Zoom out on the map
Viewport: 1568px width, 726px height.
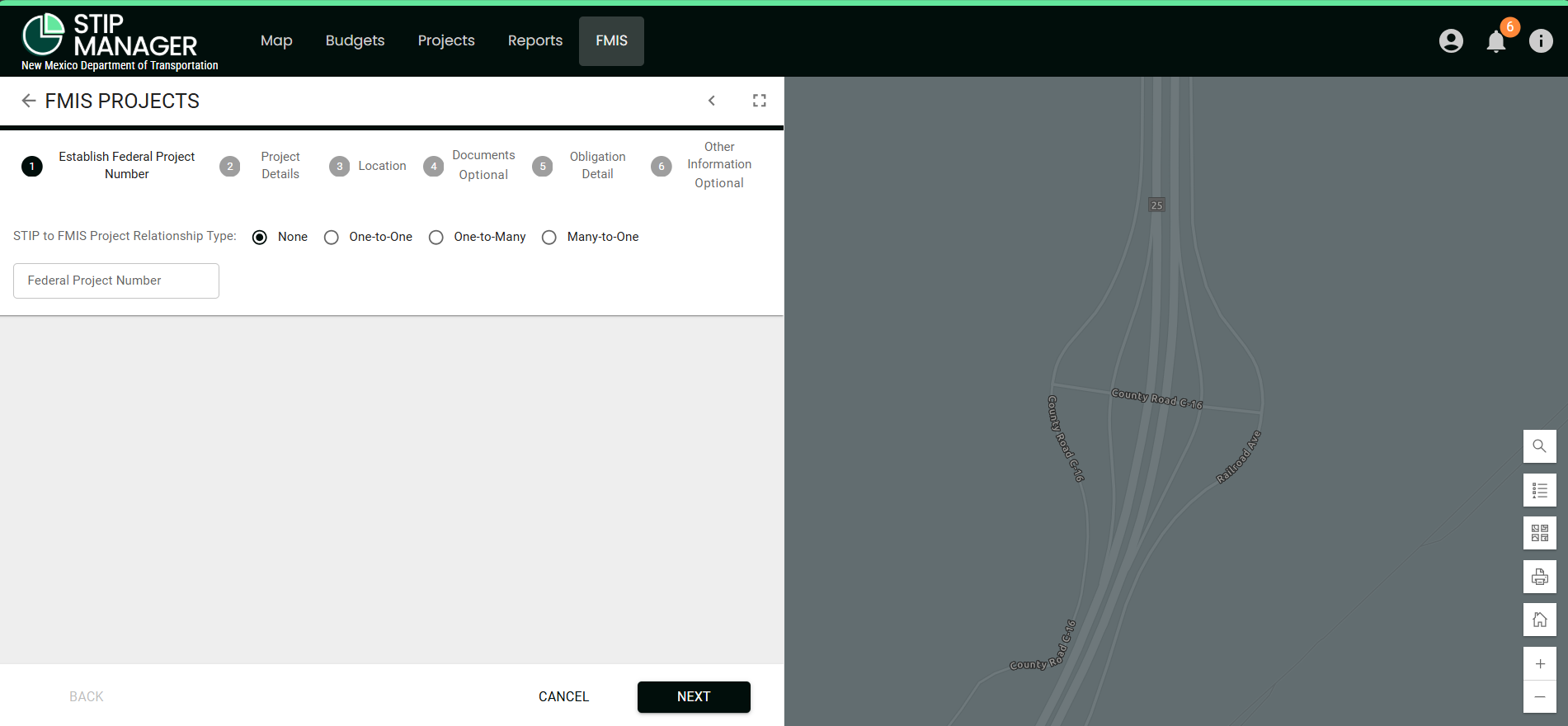[1539, 697]
